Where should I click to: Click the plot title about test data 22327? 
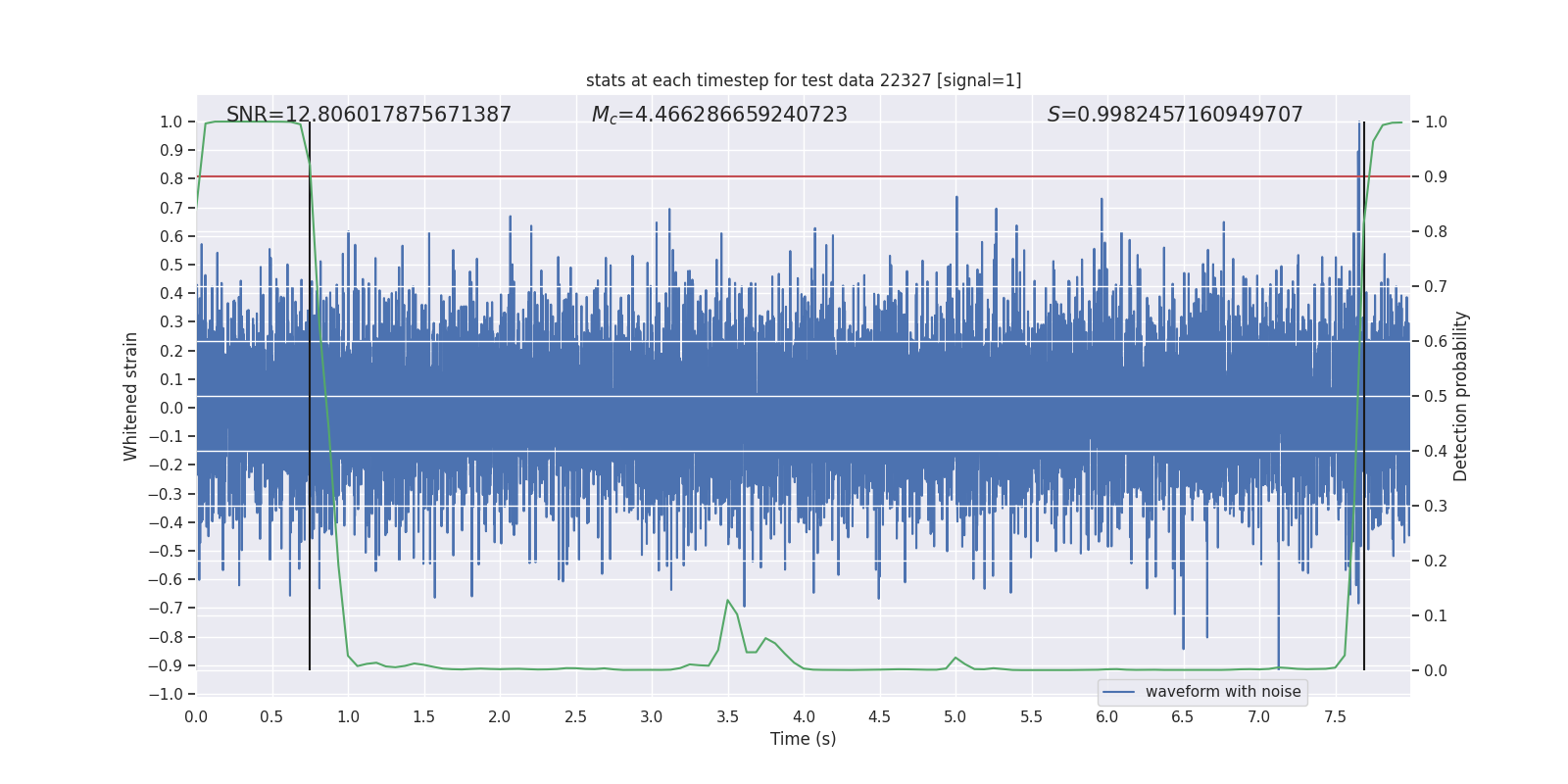click(803, 80)
